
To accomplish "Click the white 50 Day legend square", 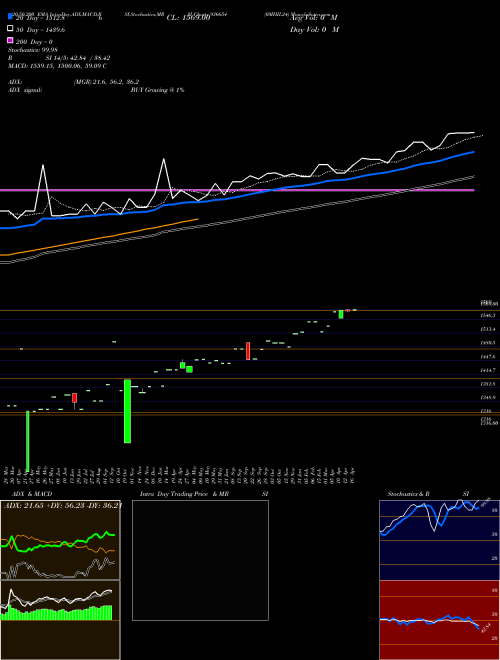I will (x=10, y=29).
